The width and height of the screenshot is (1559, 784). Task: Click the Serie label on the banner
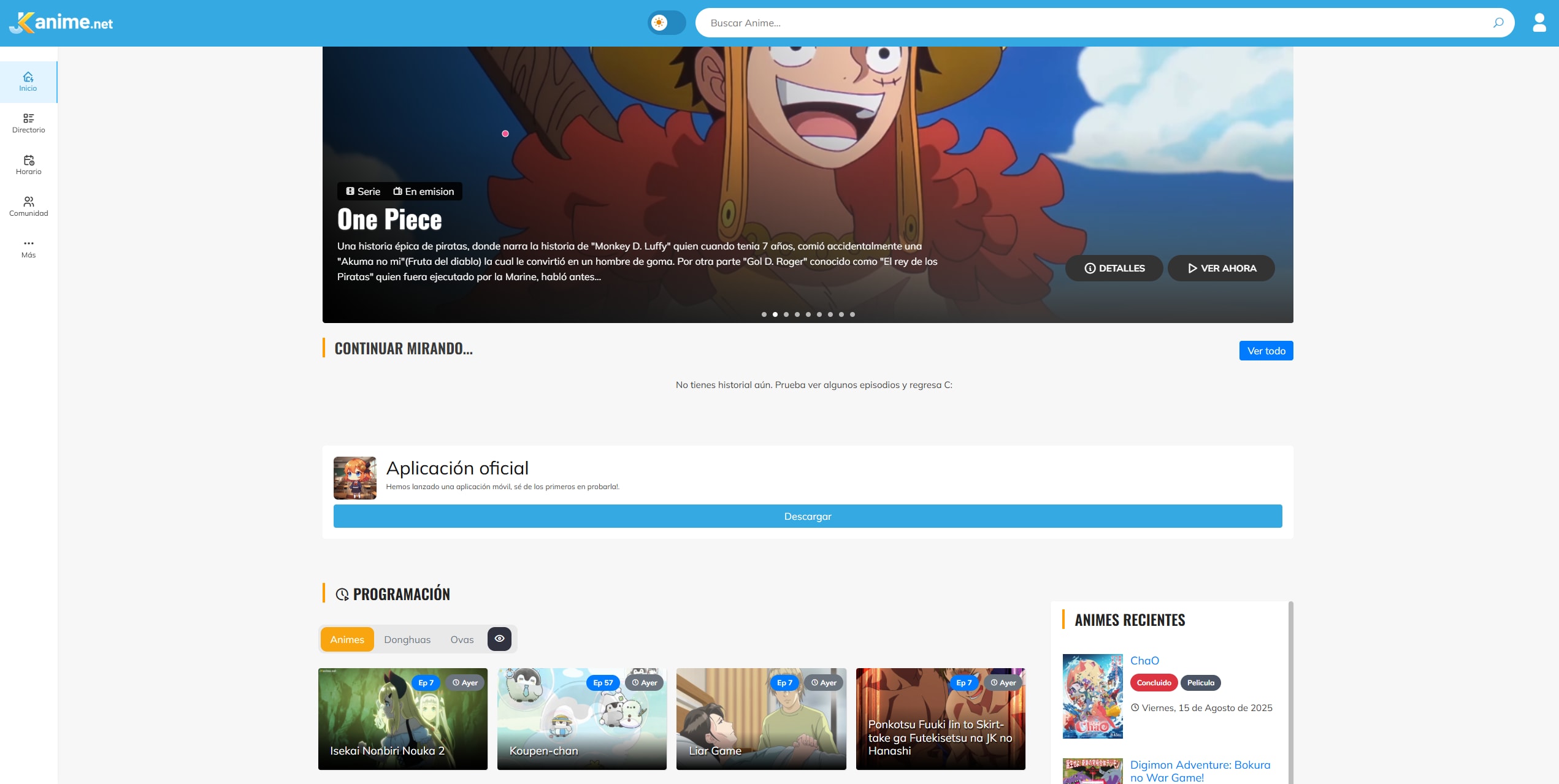(x=363, y=192)
